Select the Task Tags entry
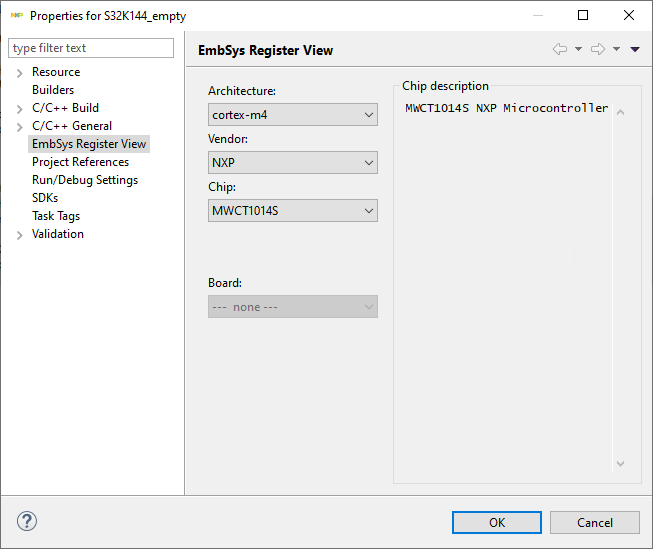This screenshot has width=653, height=549. click(x=56, y=216)
